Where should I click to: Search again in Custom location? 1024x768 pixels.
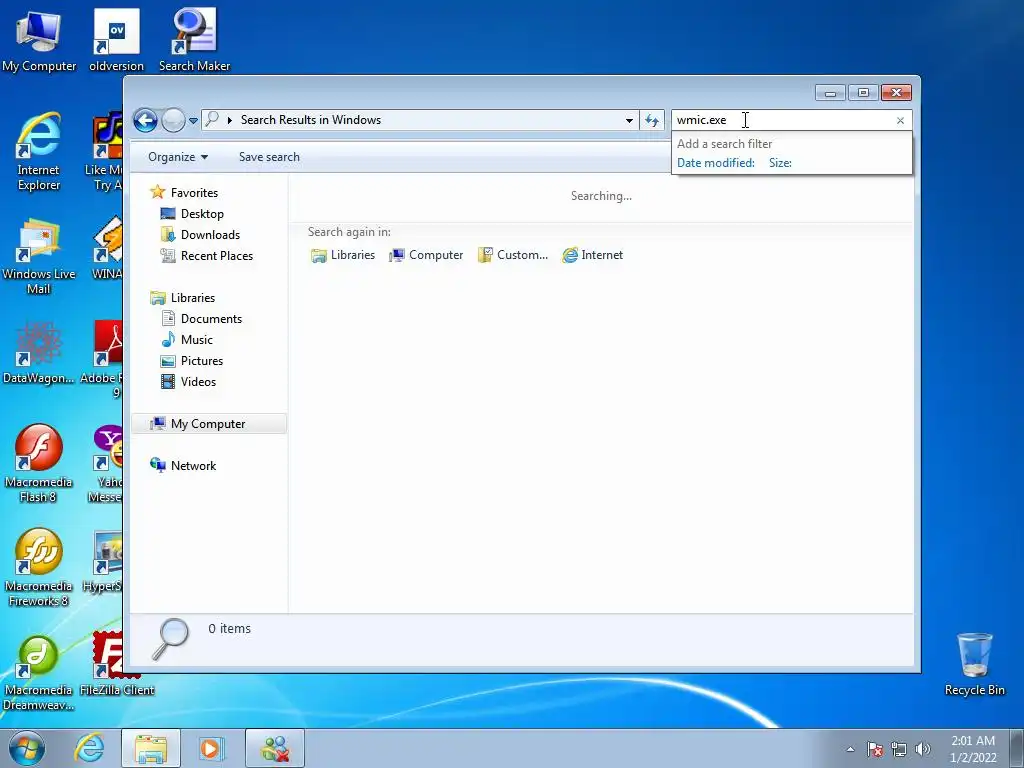click(513, 255)
